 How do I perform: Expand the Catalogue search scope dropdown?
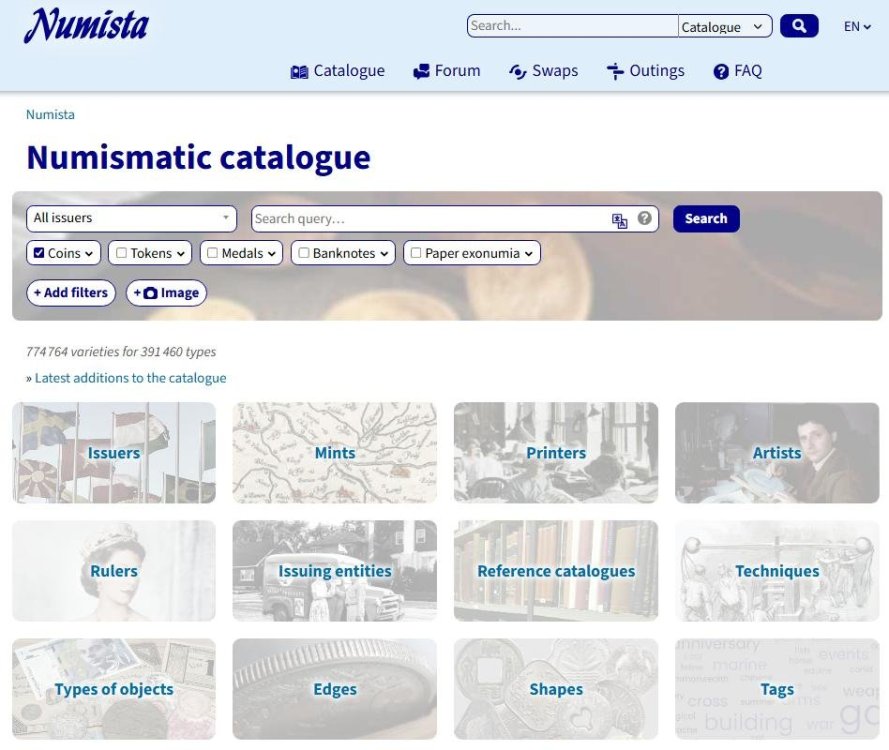725,27
